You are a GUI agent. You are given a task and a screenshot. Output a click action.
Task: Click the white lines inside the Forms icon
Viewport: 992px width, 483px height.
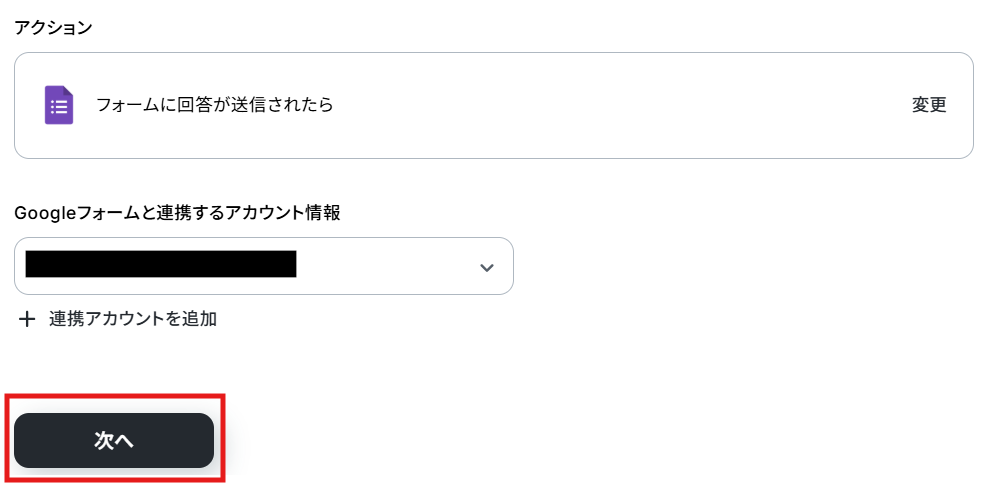(59, 106)
